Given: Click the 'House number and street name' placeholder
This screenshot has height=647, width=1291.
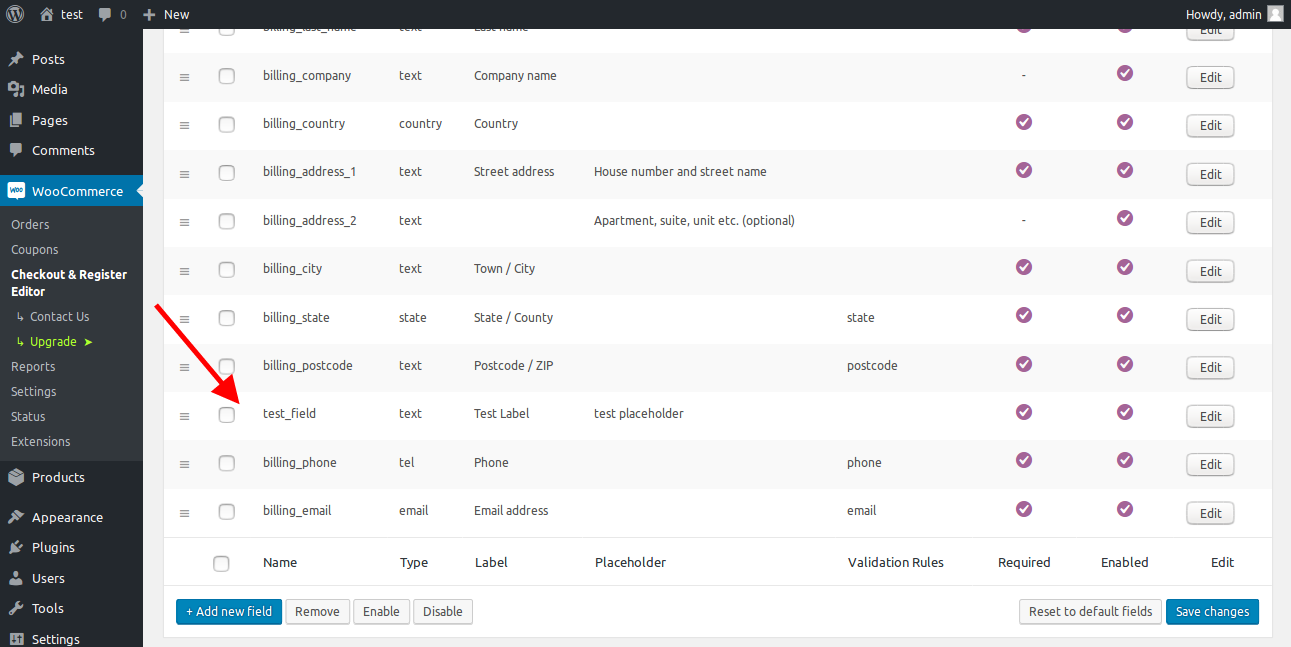Looking at the screenshot, I should [680, 171].
